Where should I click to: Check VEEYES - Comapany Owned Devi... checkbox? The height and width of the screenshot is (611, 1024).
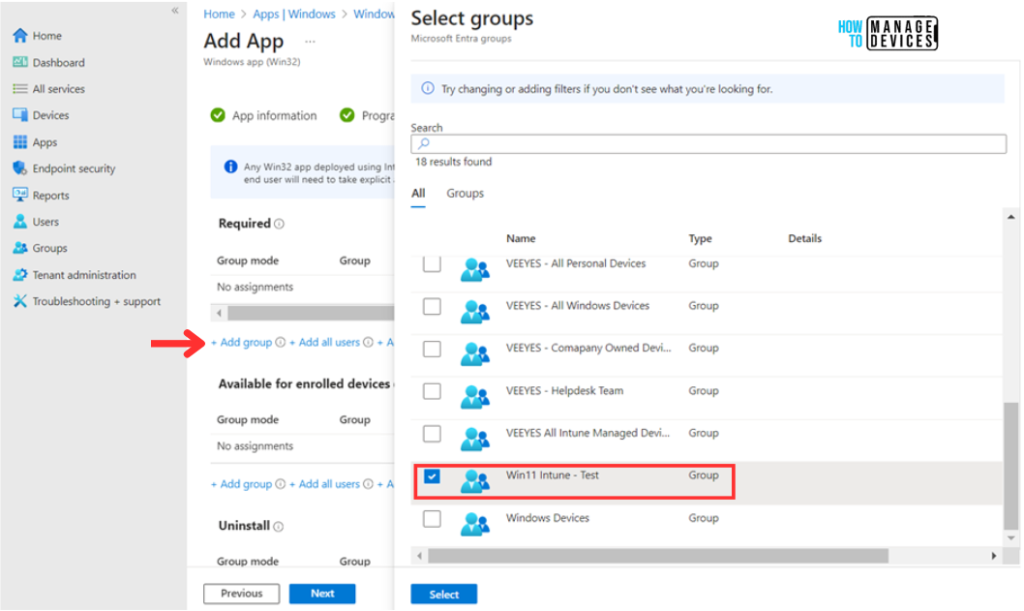432,349
